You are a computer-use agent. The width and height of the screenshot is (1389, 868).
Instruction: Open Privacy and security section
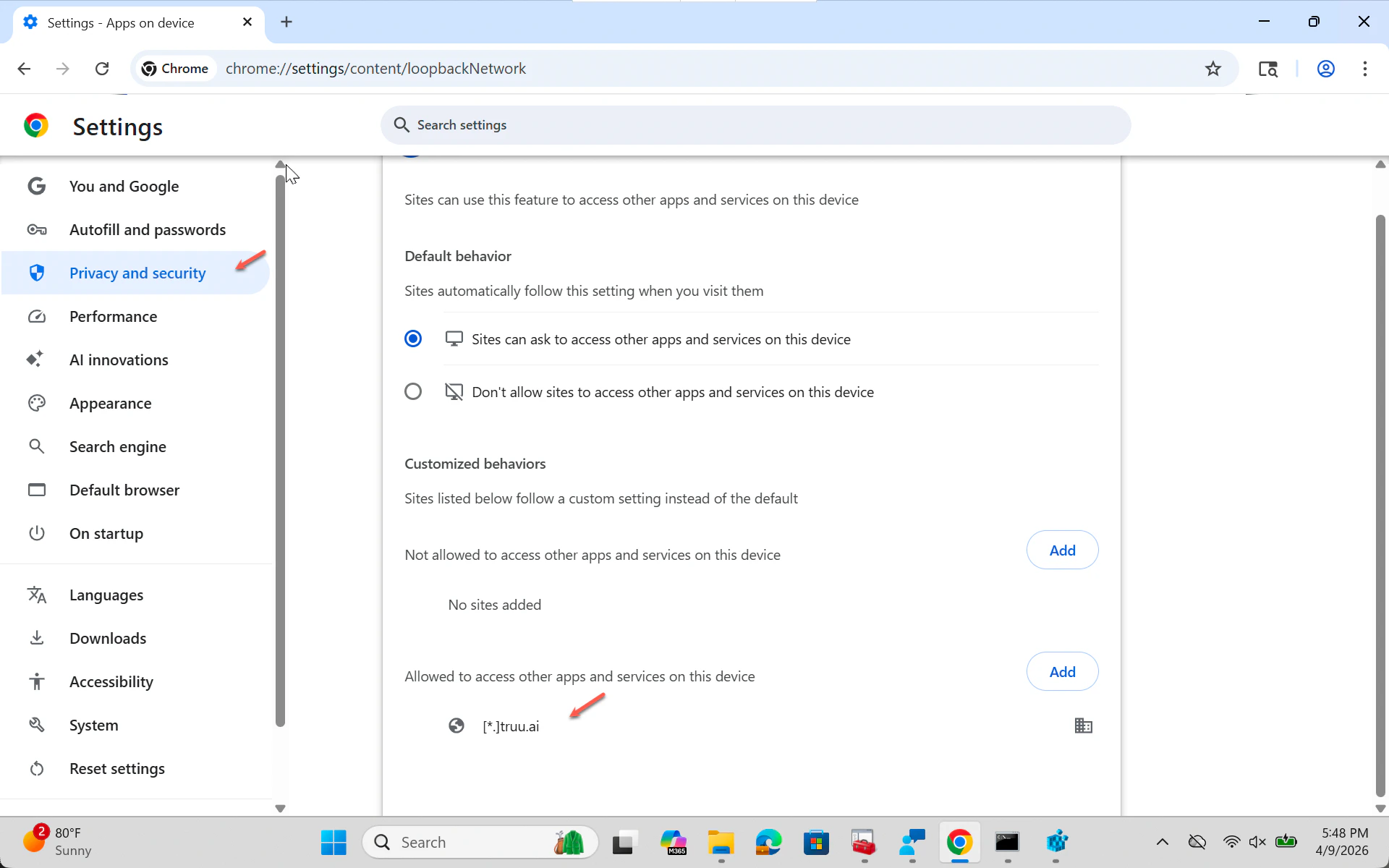137,273
